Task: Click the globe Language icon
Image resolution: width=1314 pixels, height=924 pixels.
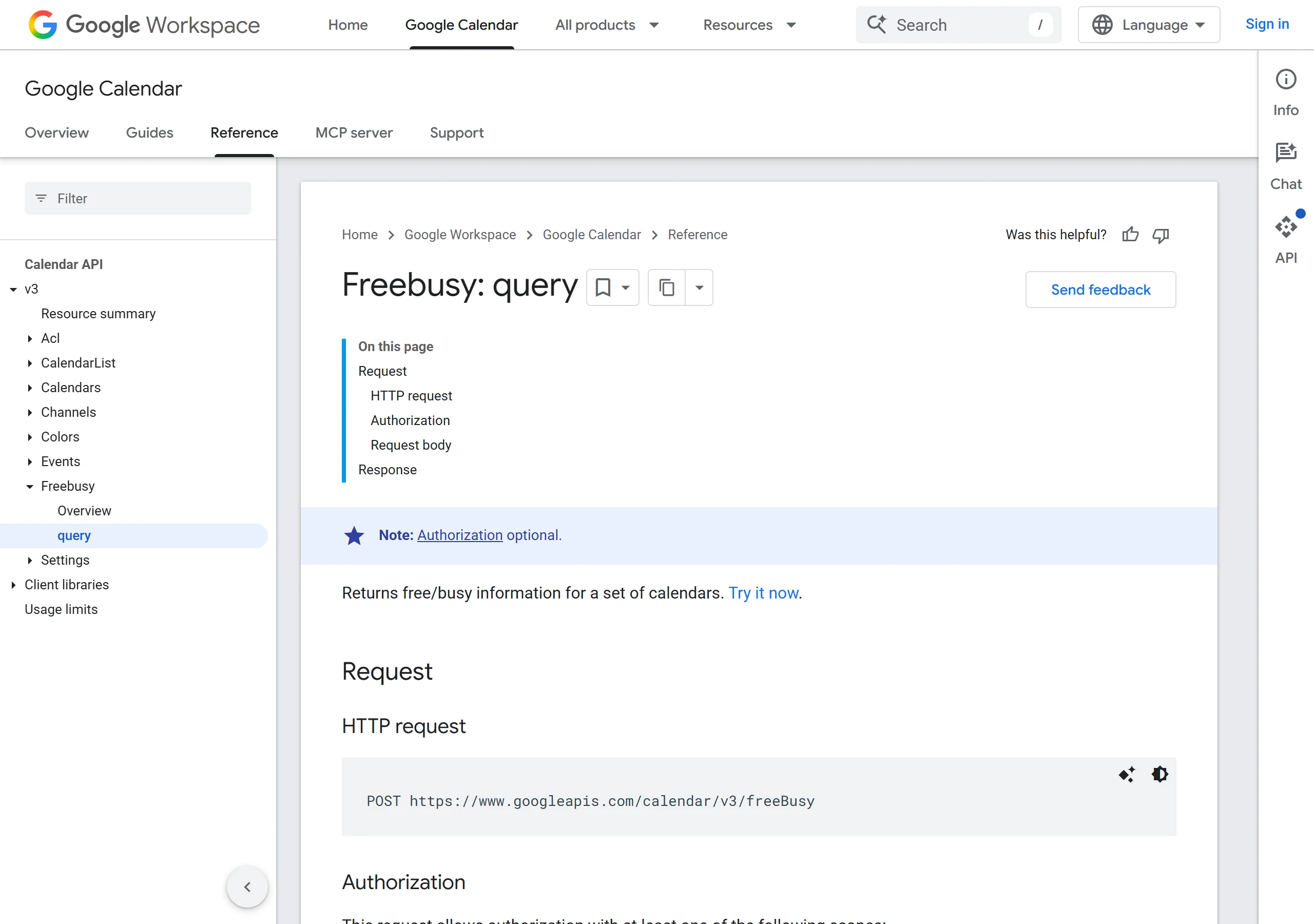Action: 1102,25
